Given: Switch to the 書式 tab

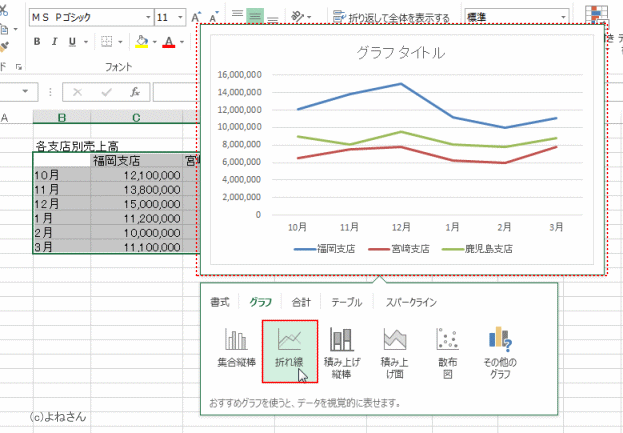Looking at the screenshot, I should click(x=219, y=301).
